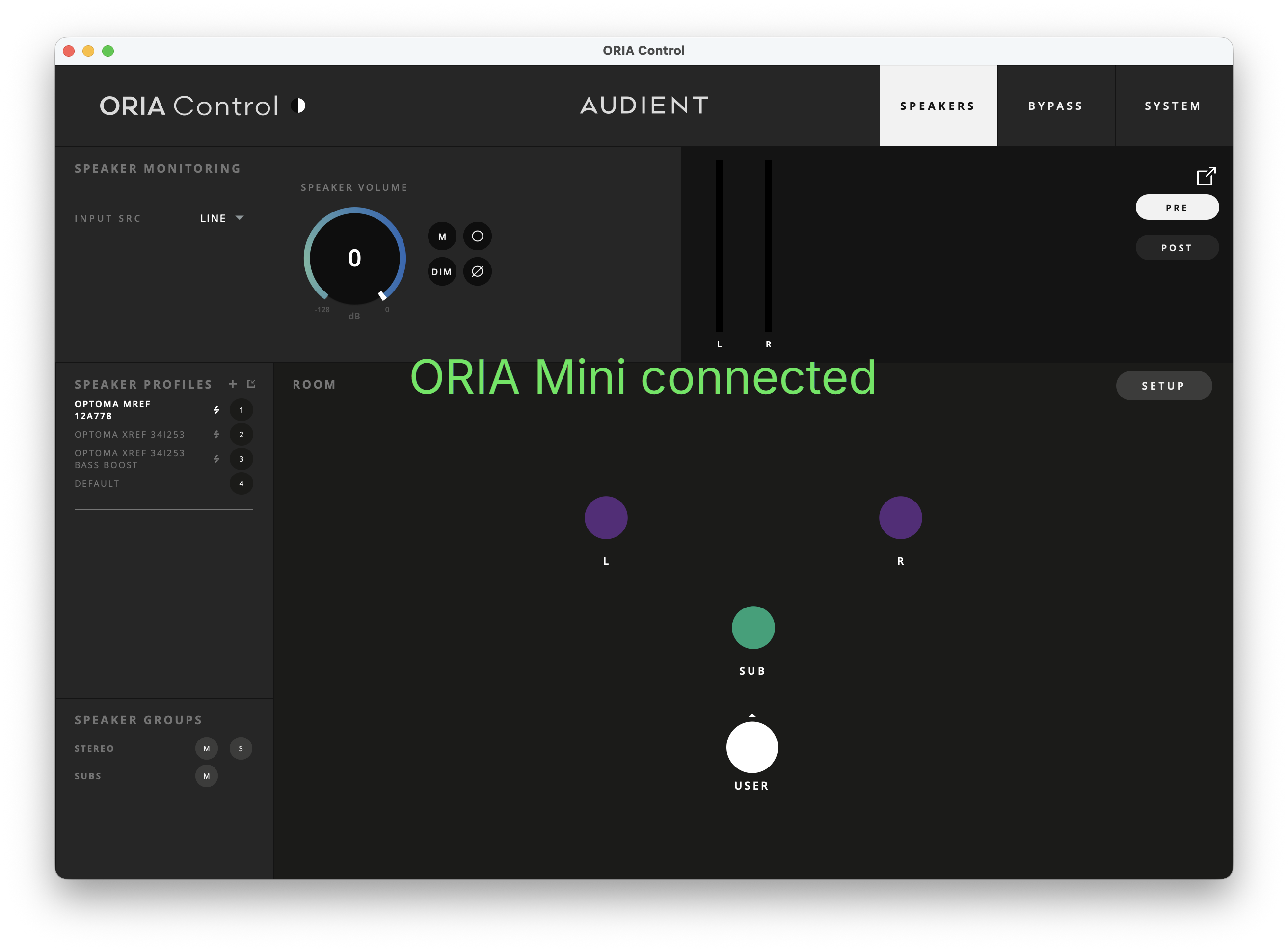Click lightning icon for XREF 341253 Bass Boost

[216, 459]
